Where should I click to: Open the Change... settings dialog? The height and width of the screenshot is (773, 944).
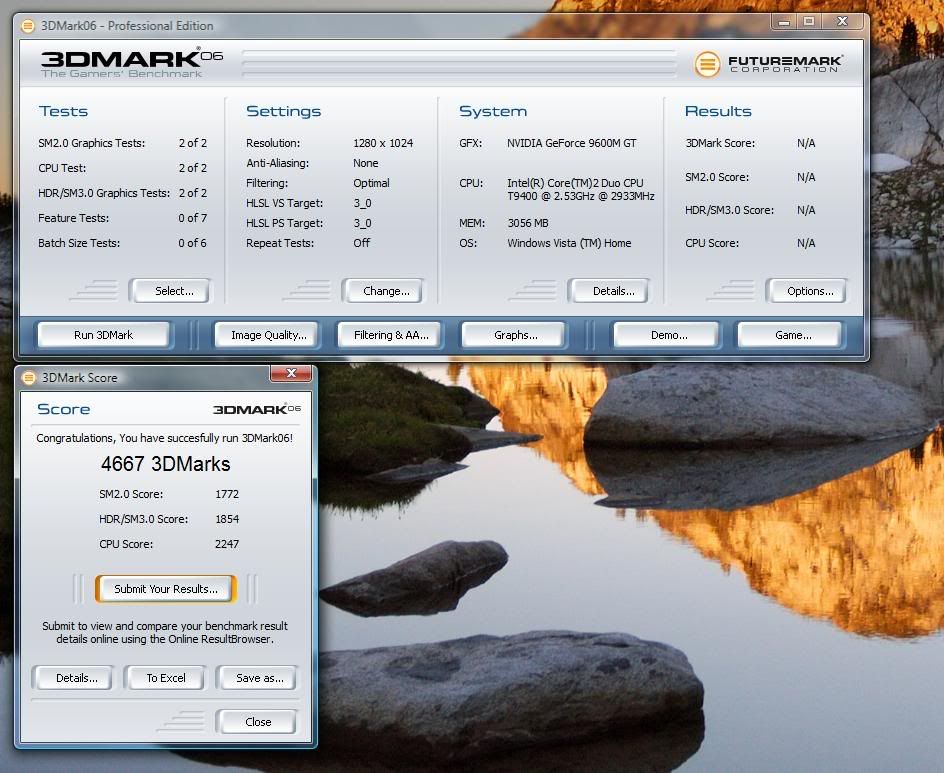pyautogui.click(x=383, y=291)
